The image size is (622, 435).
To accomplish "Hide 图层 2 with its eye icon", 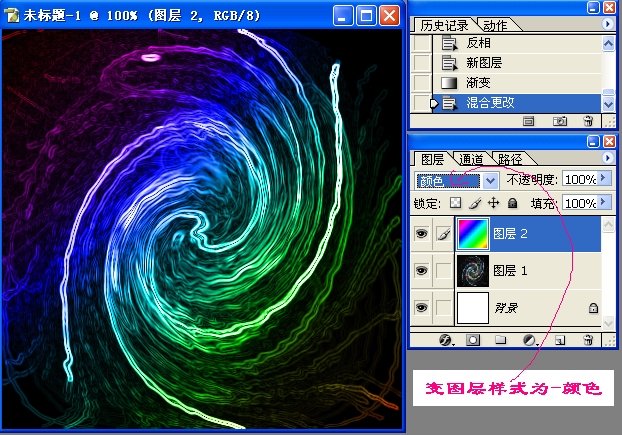I will coord(421,234).
